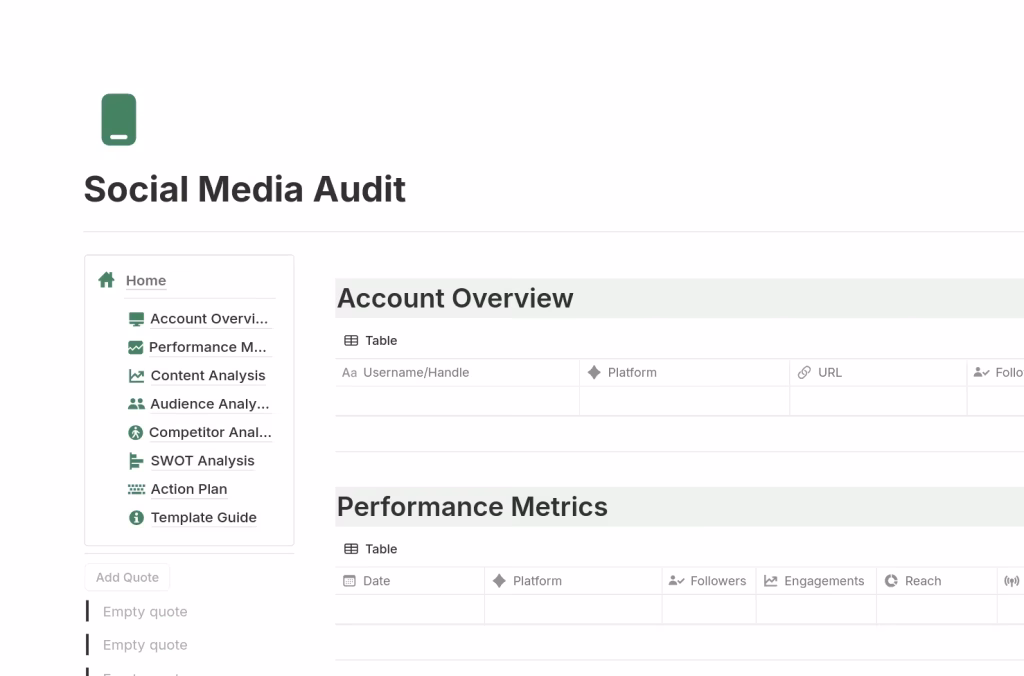Open the Home link in sidebar

pos(146,281)
